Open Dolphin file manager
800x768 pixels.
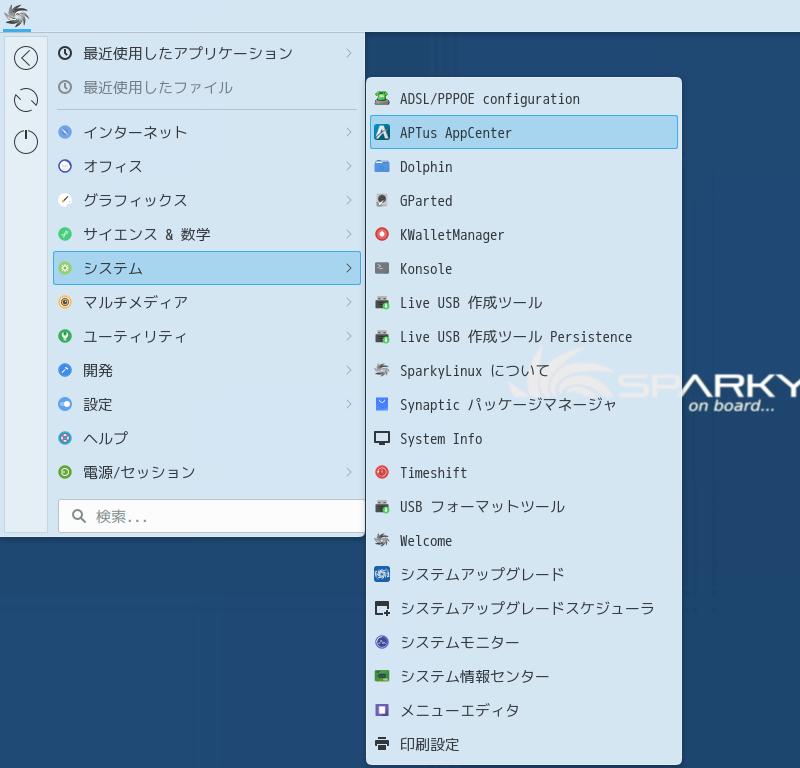tap(524, 166)
